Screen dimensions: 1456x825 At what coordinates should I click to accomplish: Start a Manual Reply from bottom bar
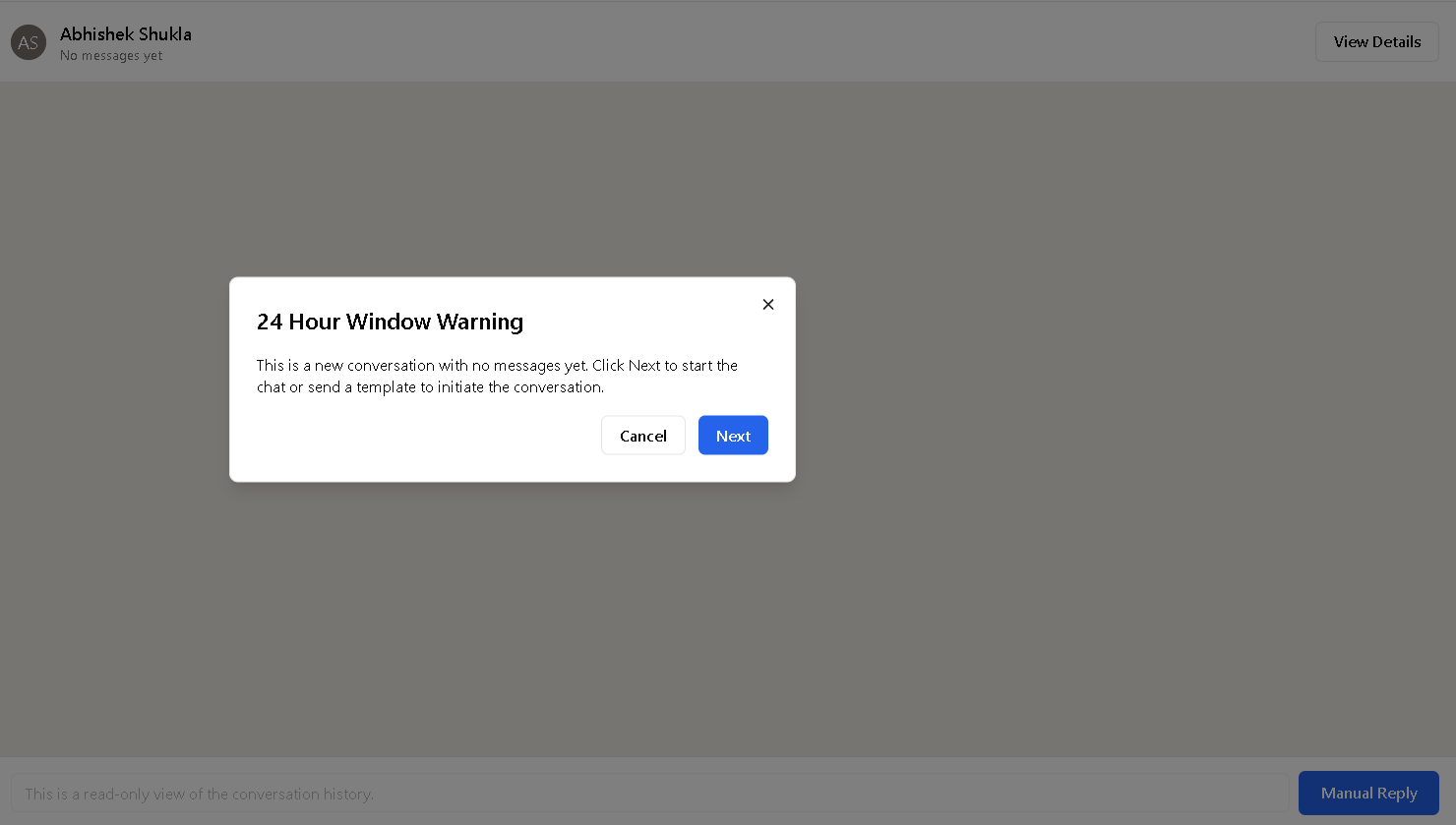tap(1368, 793)
